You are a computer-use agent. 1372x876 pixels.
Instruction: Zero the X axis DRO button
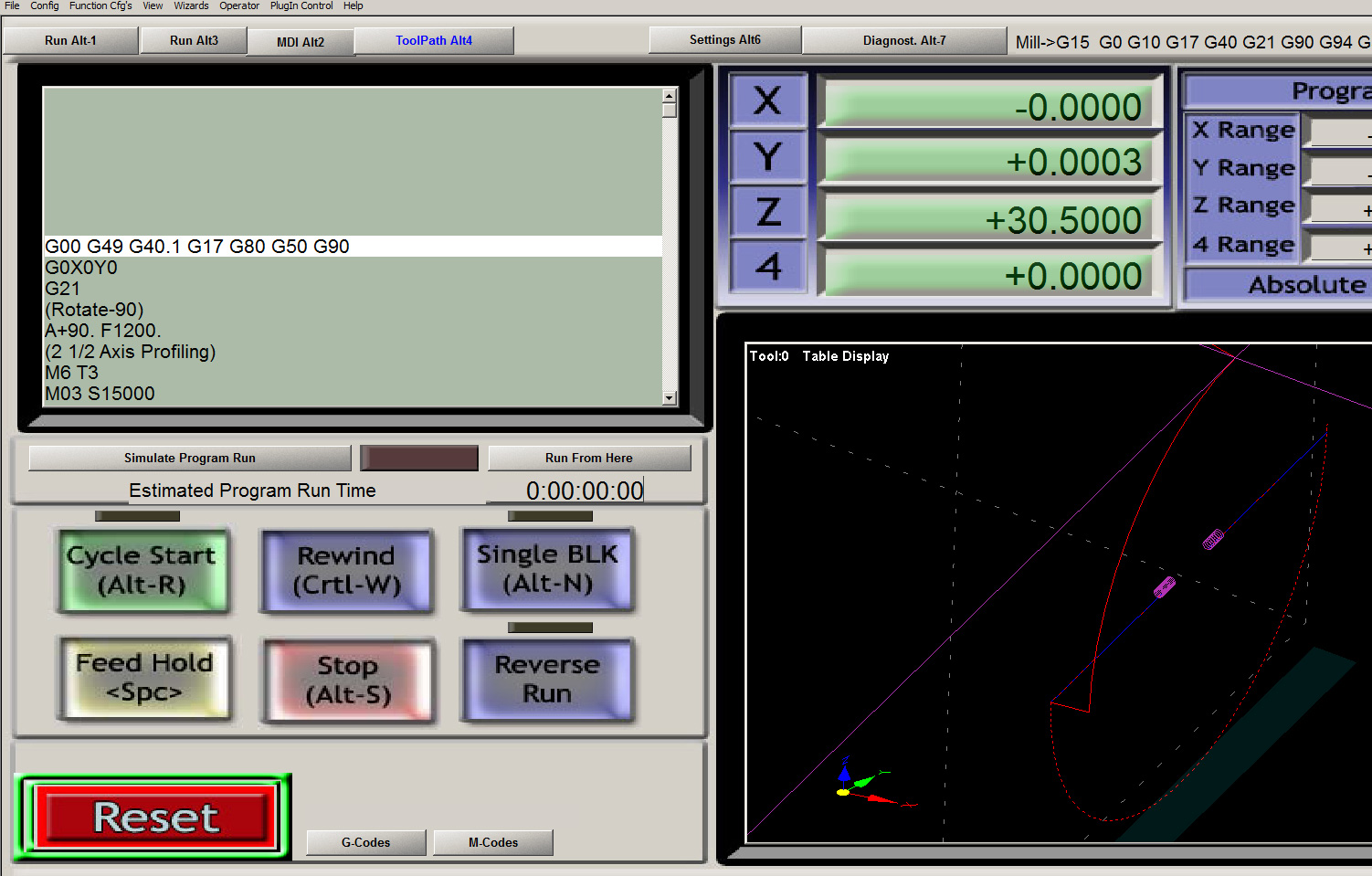click(768, 100)
